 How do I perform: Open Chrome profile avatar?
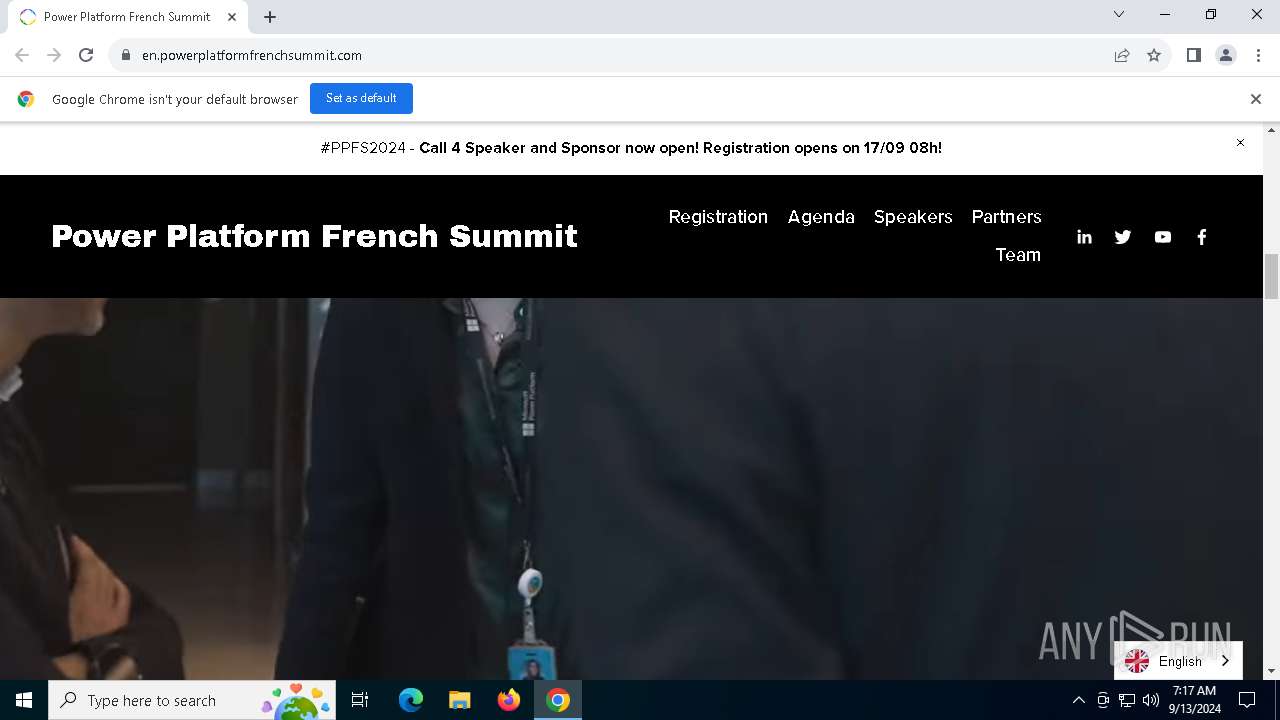coord(1225,55)
